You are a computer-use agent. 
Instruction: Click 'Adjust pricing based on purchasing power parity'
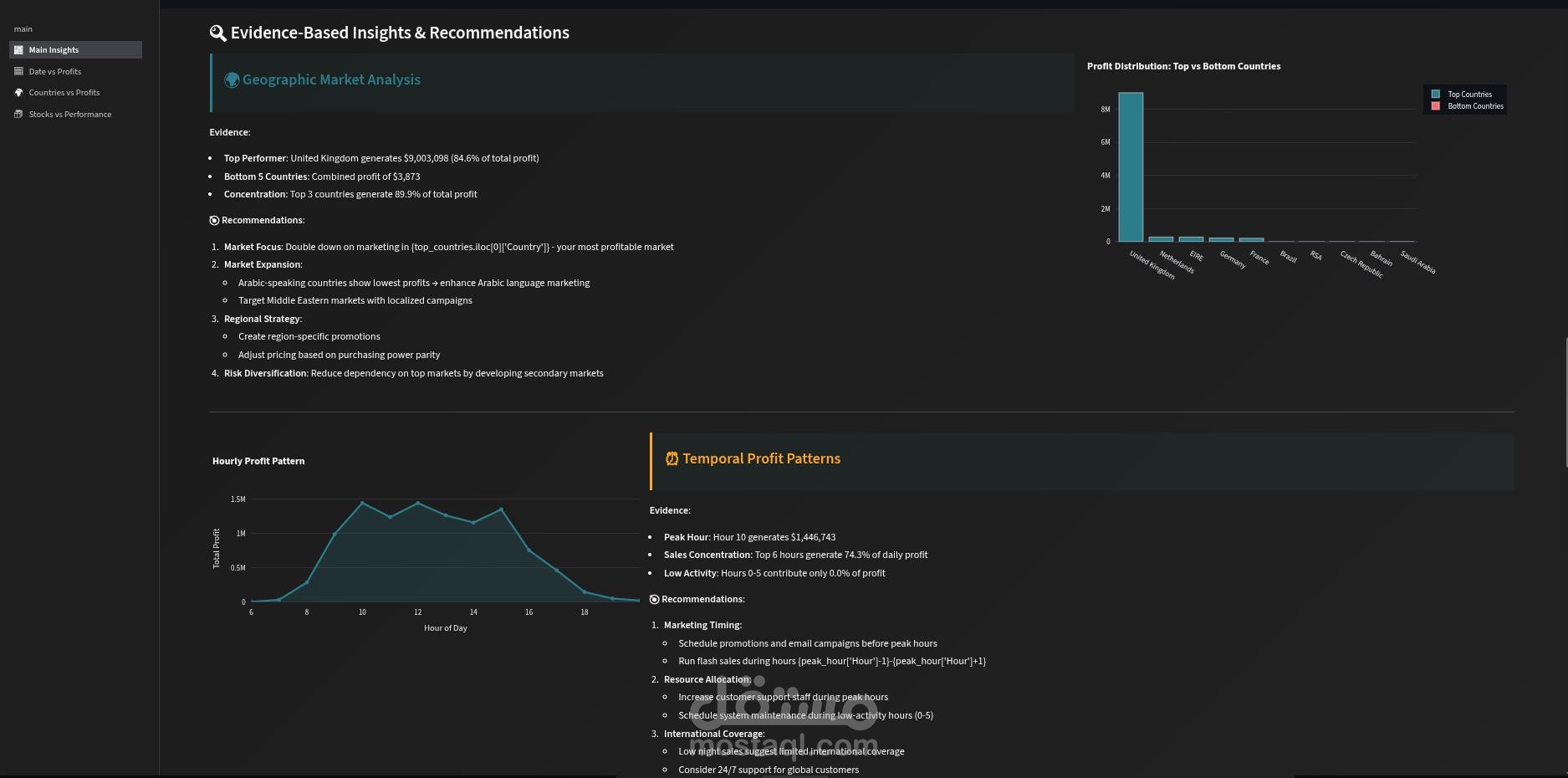tap(339, 355)
